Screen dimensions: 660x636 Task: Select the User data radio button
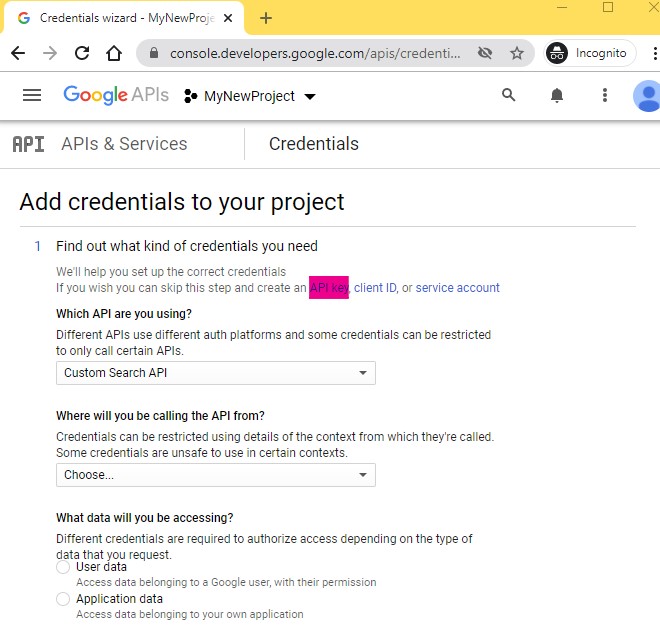pos(63,567)
